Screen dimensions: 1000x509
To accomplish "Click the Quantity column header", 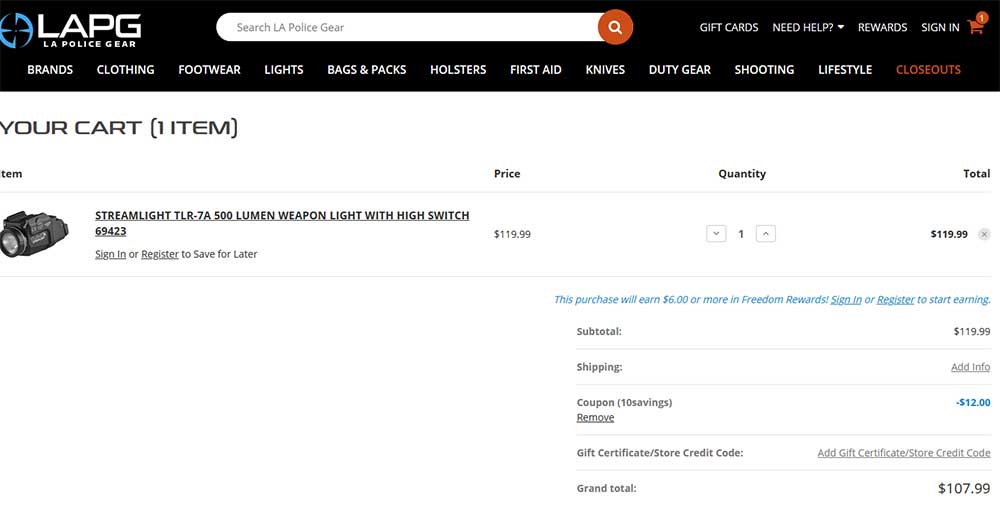I will click(742, 173).
